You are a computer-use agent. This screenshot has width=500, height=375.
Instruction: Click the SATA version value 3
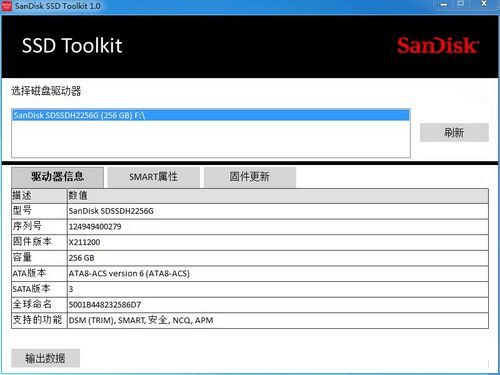pyautogui.click(x=71, y=289)
